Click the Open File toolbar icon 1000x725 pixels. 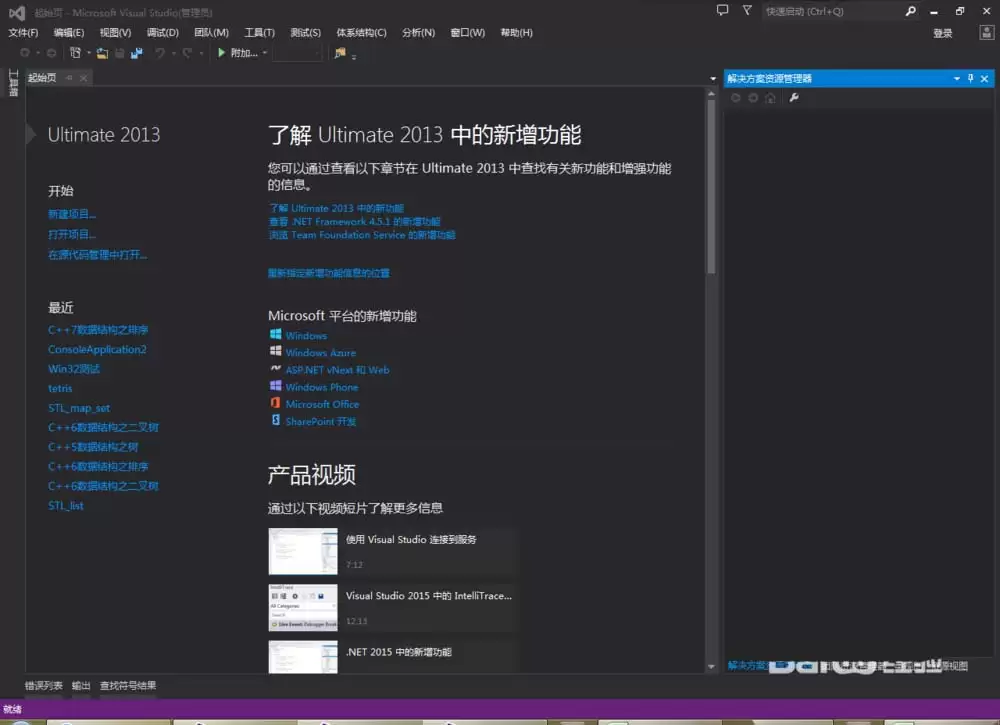pyautogui.click(x=103, y=53)
